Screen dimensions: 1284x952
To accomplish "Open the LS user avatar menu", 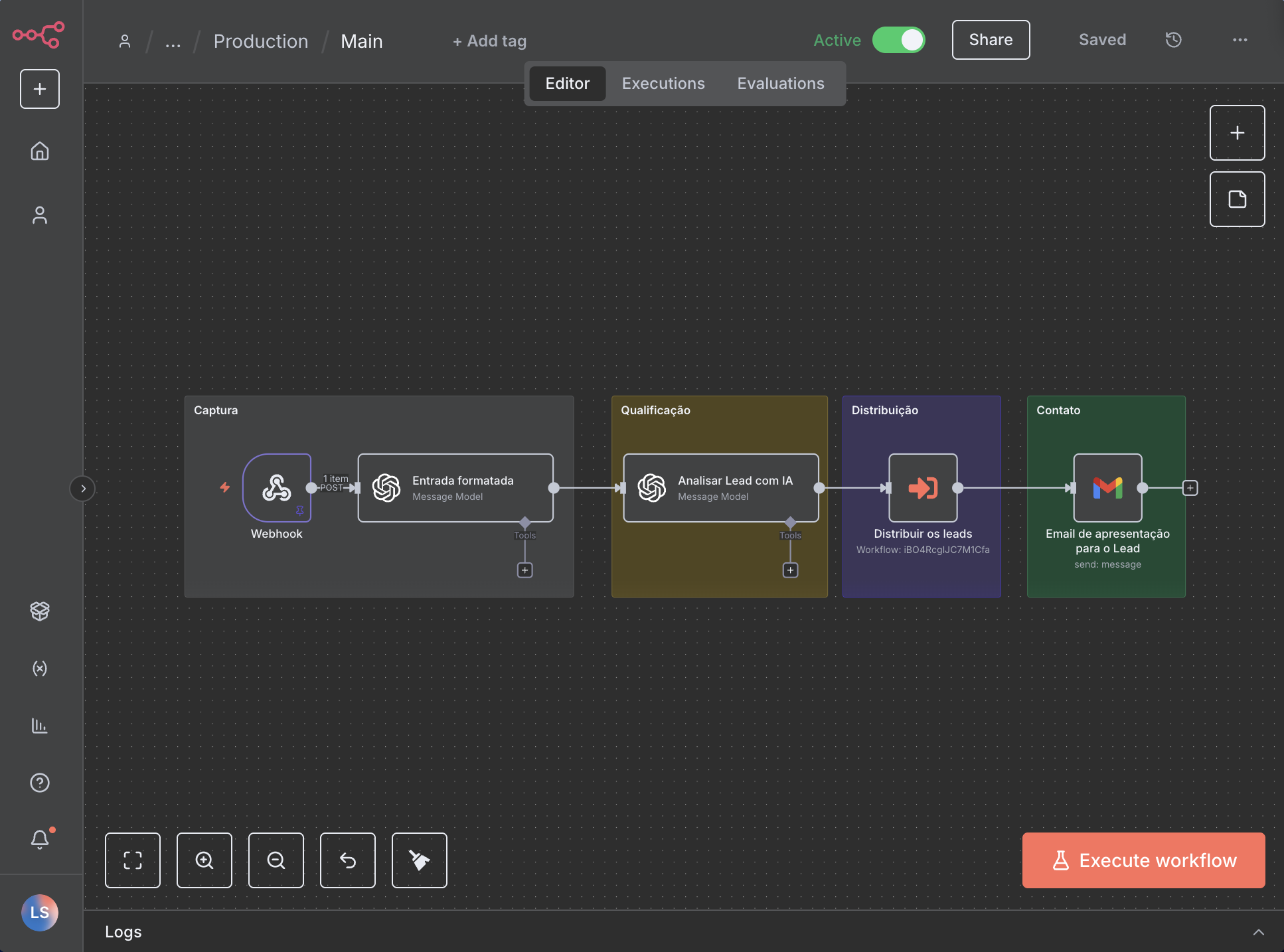I will [x=40, y=913].
